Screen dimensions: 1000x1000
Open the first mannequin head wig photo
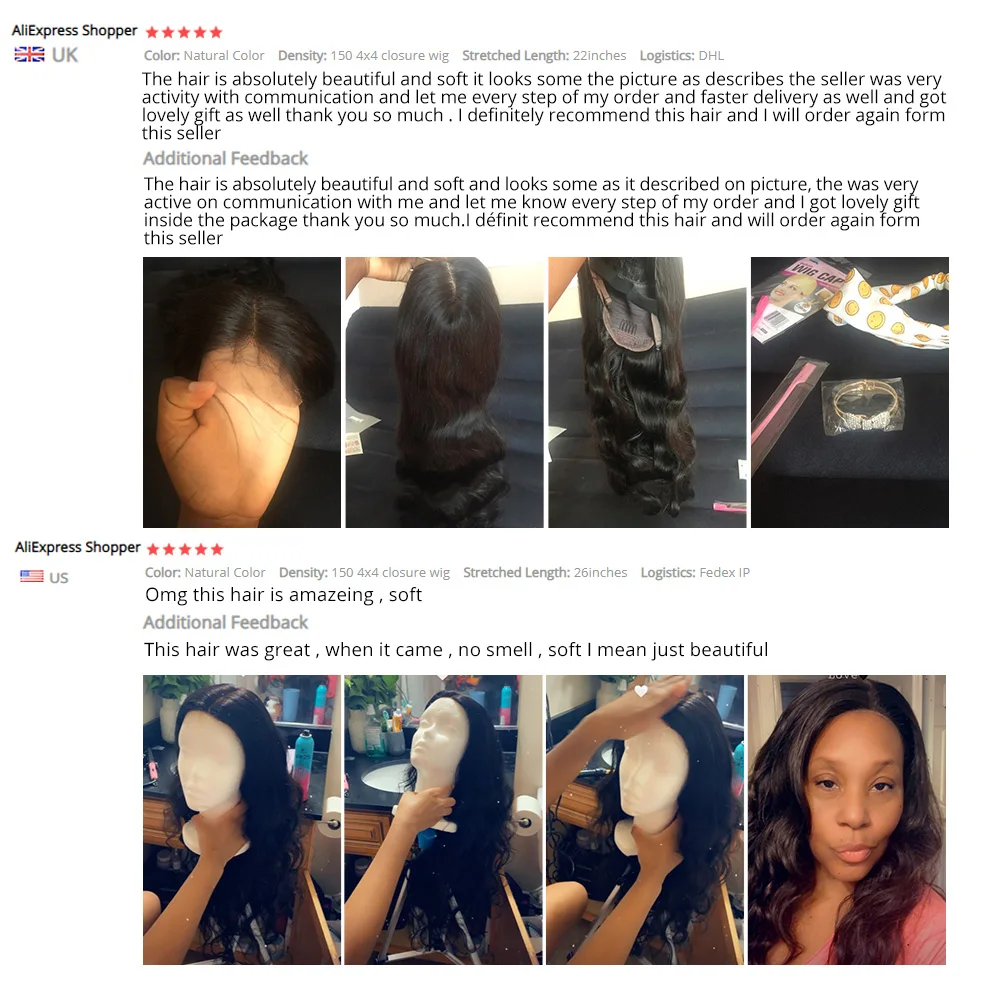click(x=242, y=820)
